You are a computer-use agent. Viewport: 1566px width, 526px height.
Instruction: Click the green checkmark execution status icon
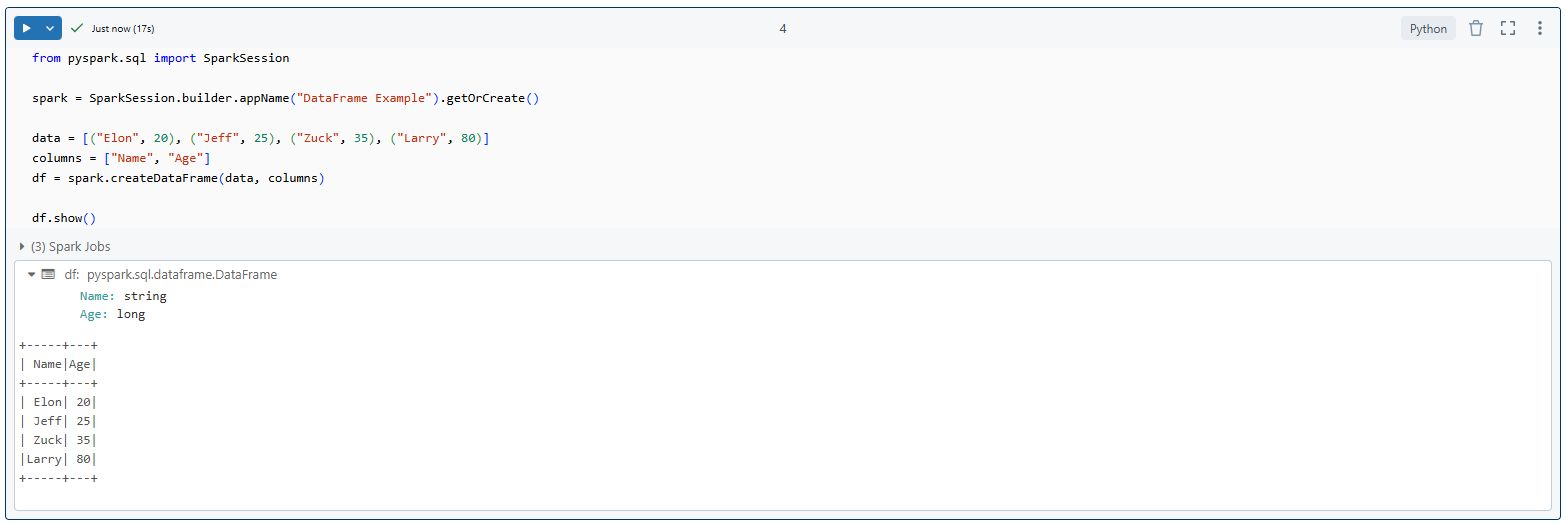coord(77,28)
